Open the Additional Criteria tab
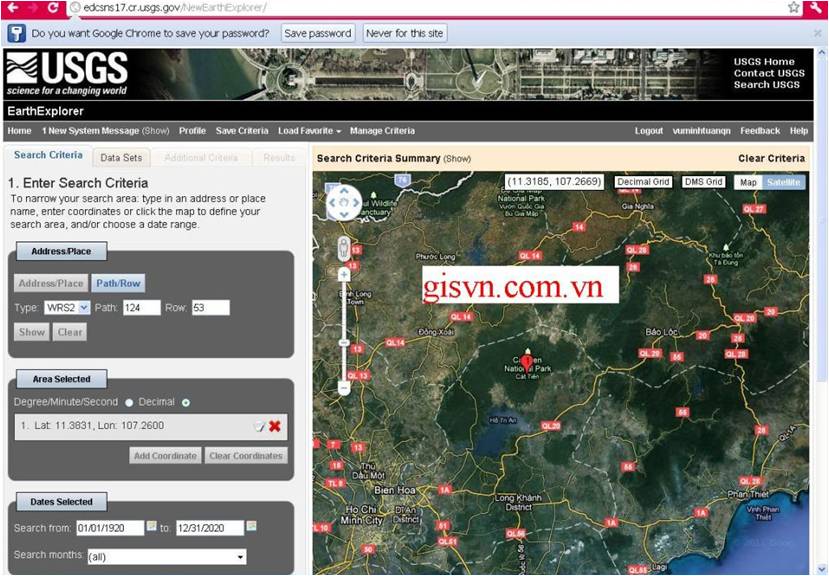The image size is (829, 576). (201, 158)
